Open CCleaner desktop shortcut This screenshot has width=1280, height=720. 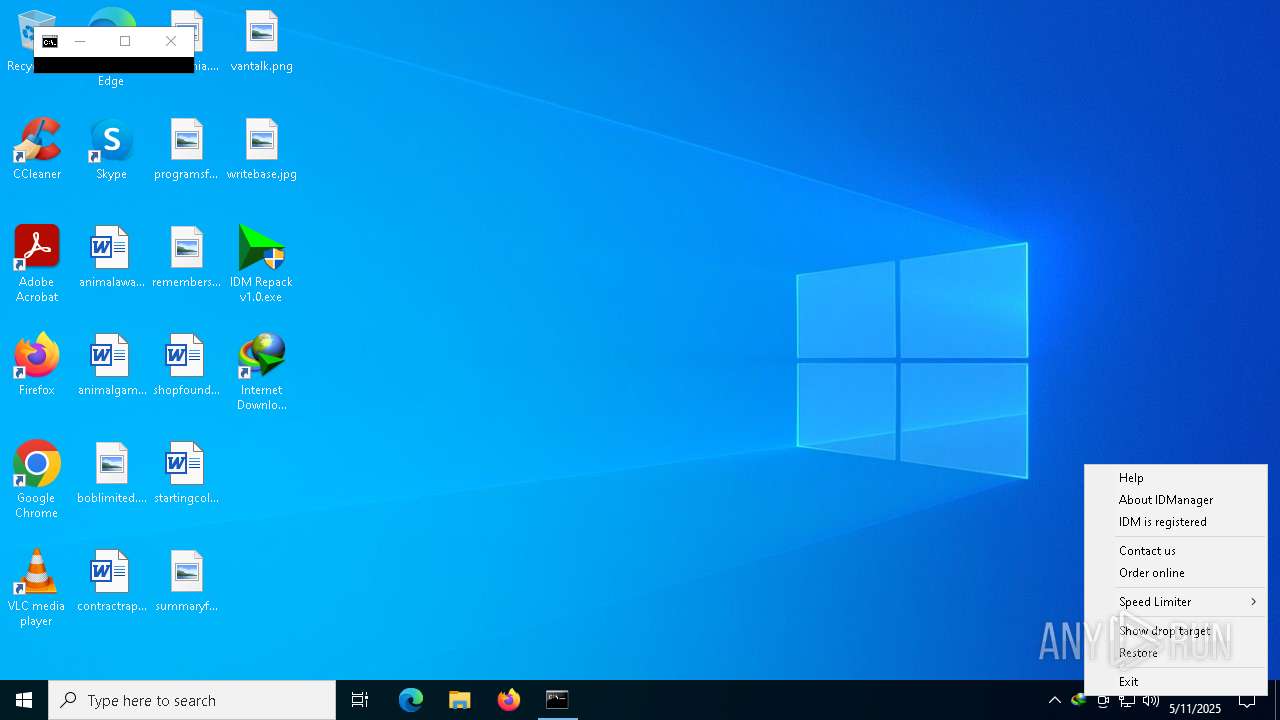pos(37,149)
